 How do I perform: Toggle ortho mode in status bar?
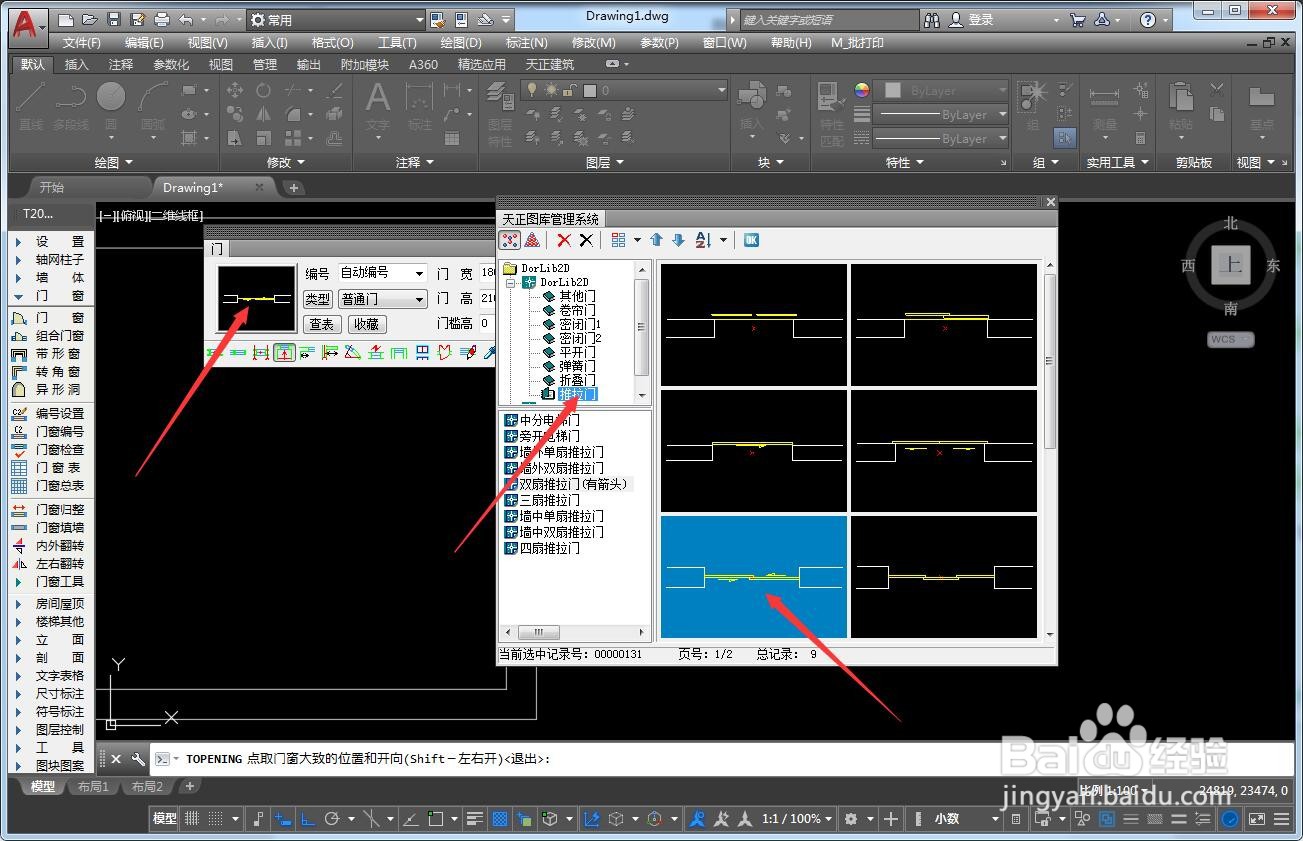[x=307, y=819]
